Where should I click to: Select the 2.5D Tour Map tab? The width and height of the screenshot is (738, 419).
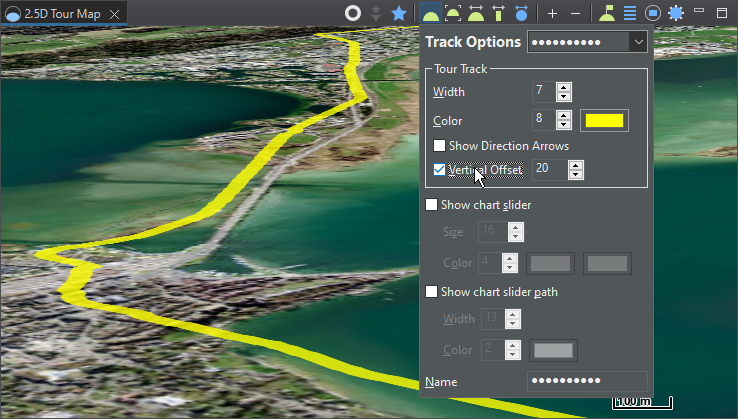pos(63,14)
